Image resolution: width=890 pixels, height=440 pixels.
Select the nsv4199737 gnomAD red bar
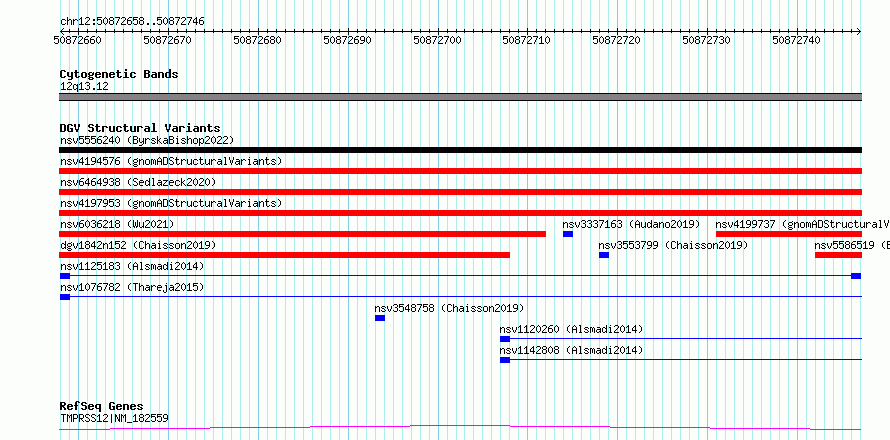point(789,234)
